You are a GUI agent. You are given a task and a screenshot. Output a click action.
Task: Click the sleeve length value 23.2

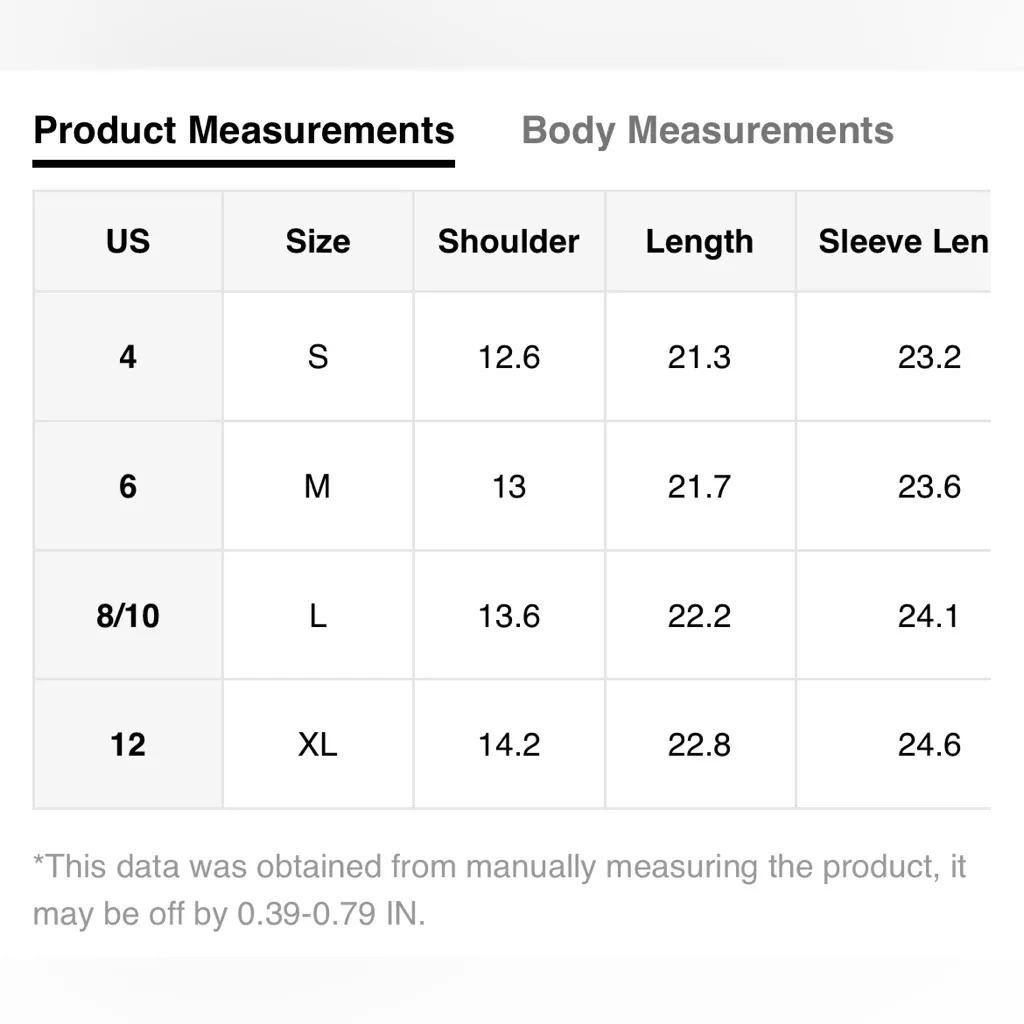point(929,357)
